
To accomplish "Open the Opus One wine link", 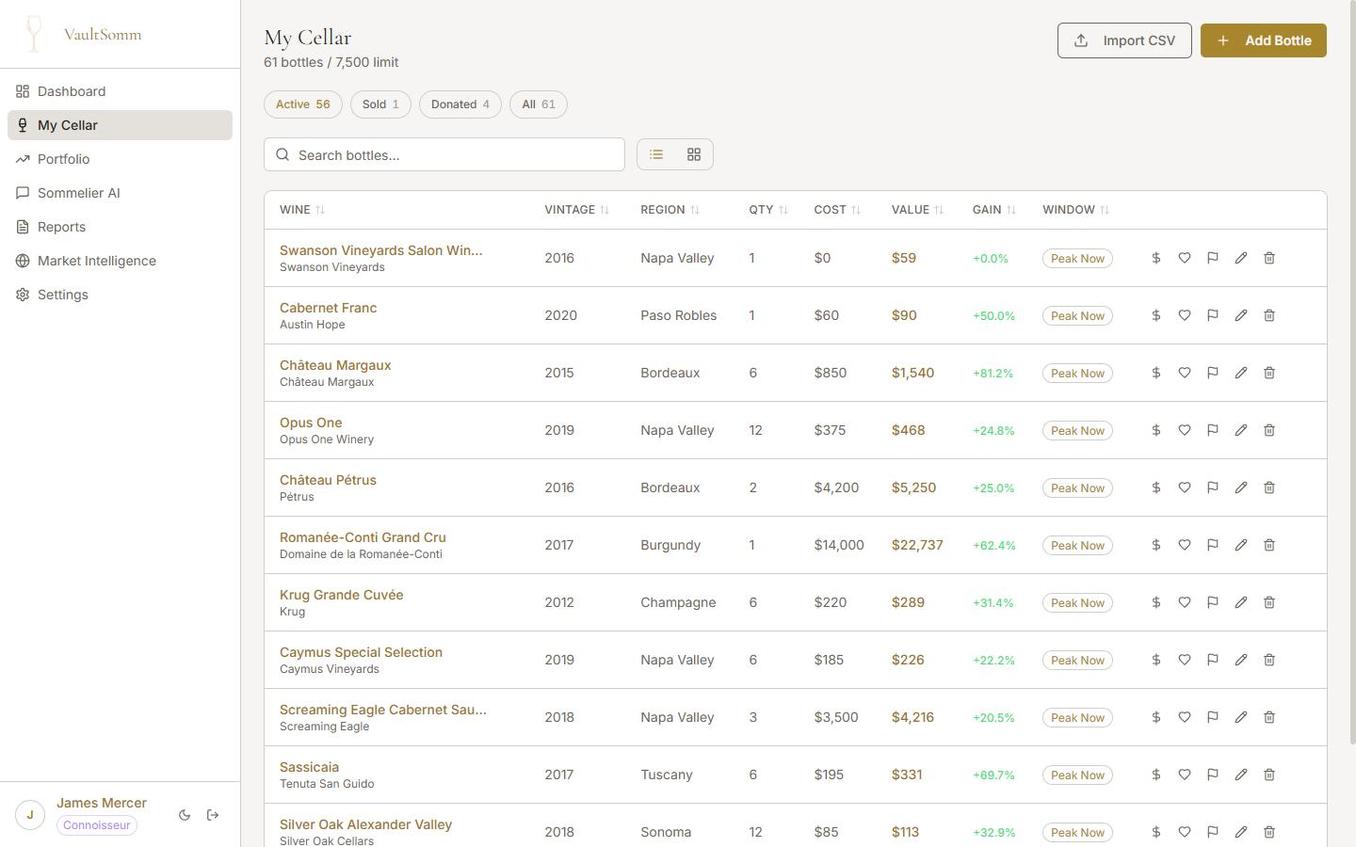I will 311,423.
